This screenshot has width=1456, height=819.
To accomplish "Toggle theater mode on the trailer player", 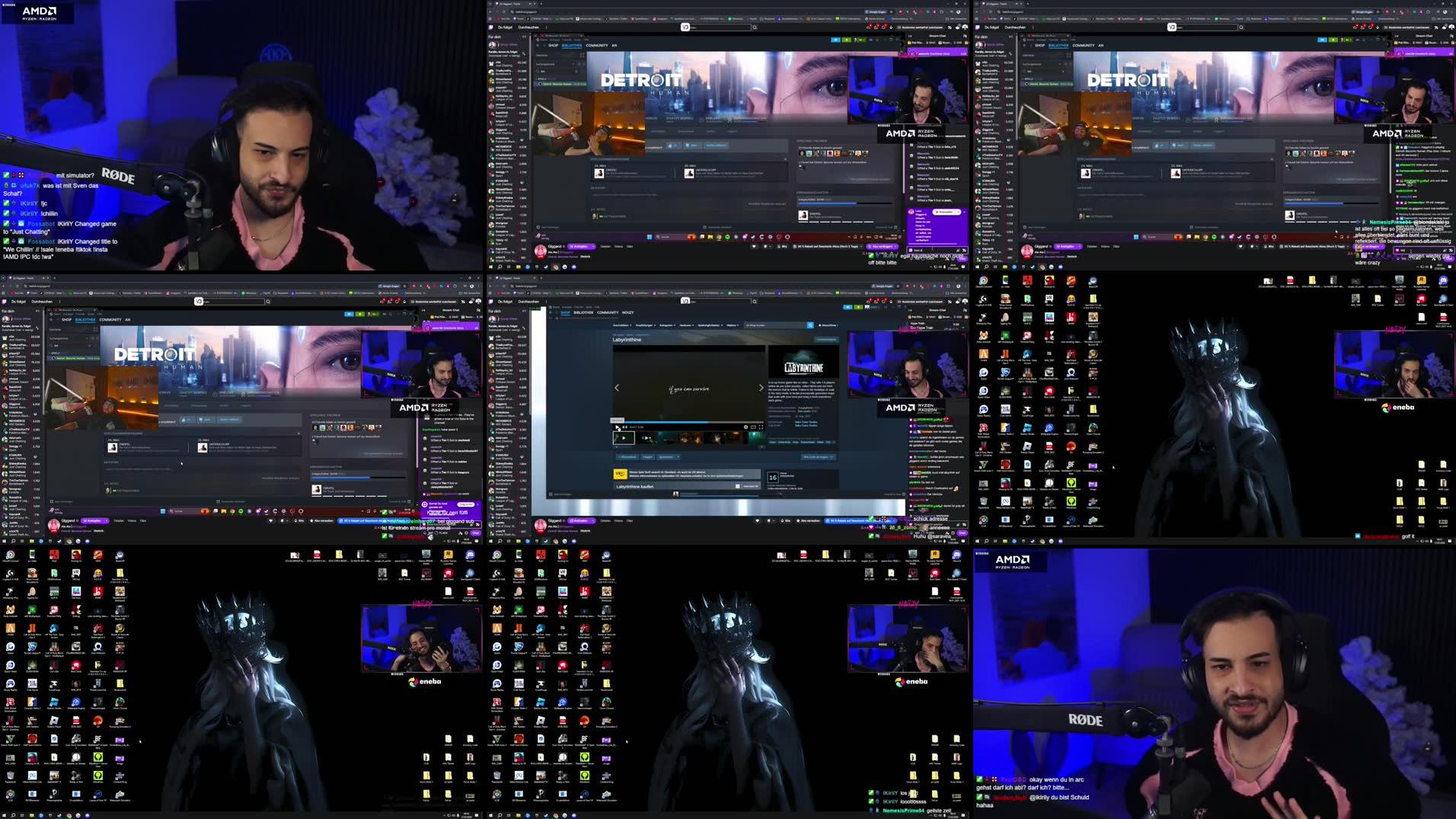I will (x=753, y=427).
